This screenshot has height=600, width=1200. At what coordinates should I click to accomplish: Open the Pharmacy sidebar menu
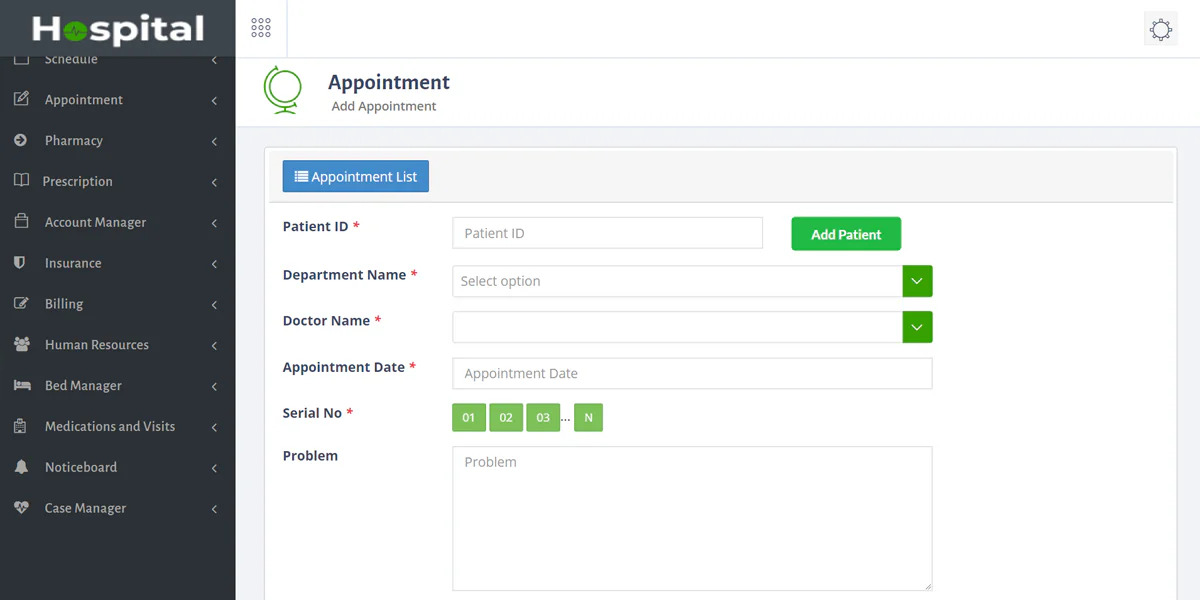pyautogui.click(x=118, y=141)
